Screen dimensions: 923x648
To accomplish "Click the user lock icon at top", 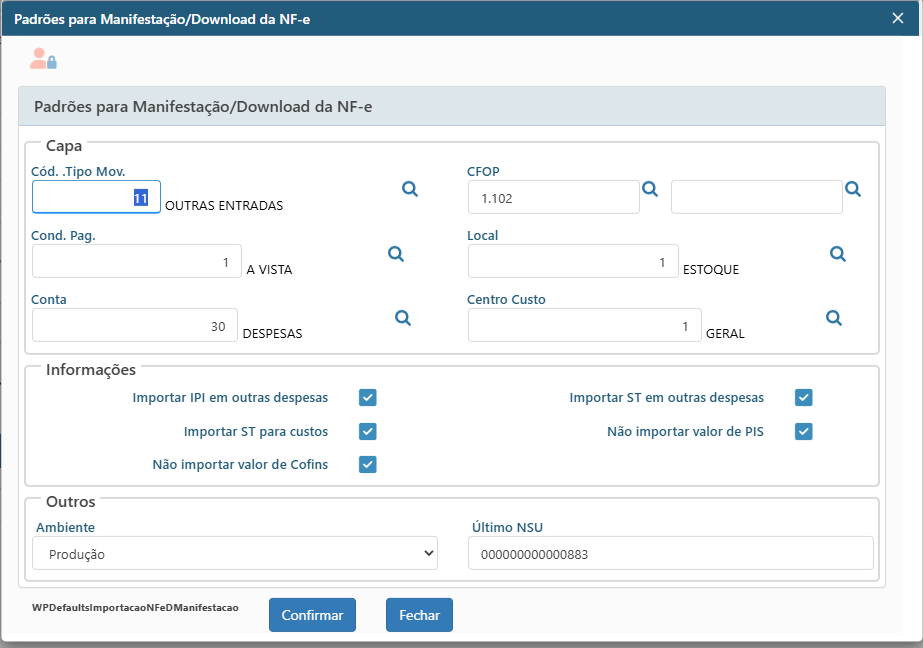I will point(43,59).
